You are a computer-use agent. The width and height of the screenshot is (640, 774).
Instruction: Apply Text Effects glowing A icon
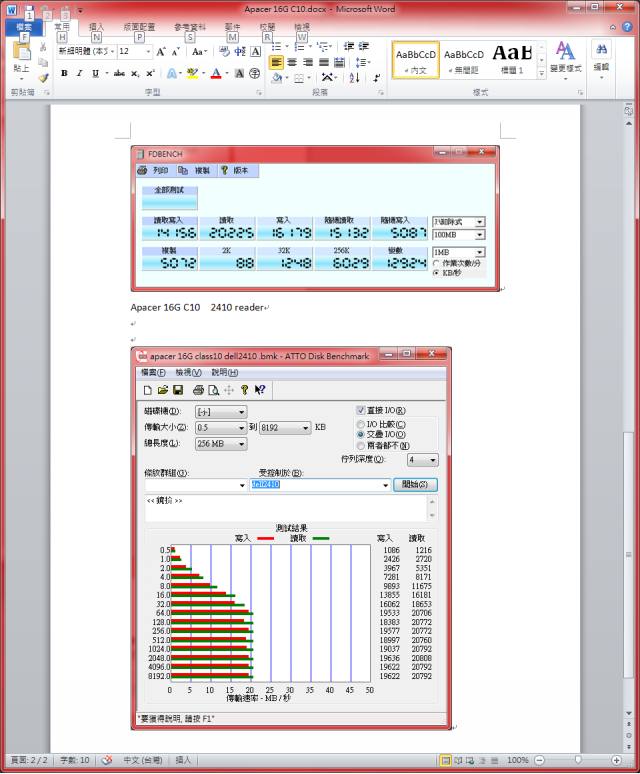pyautogui.click(x=171, y=74)
